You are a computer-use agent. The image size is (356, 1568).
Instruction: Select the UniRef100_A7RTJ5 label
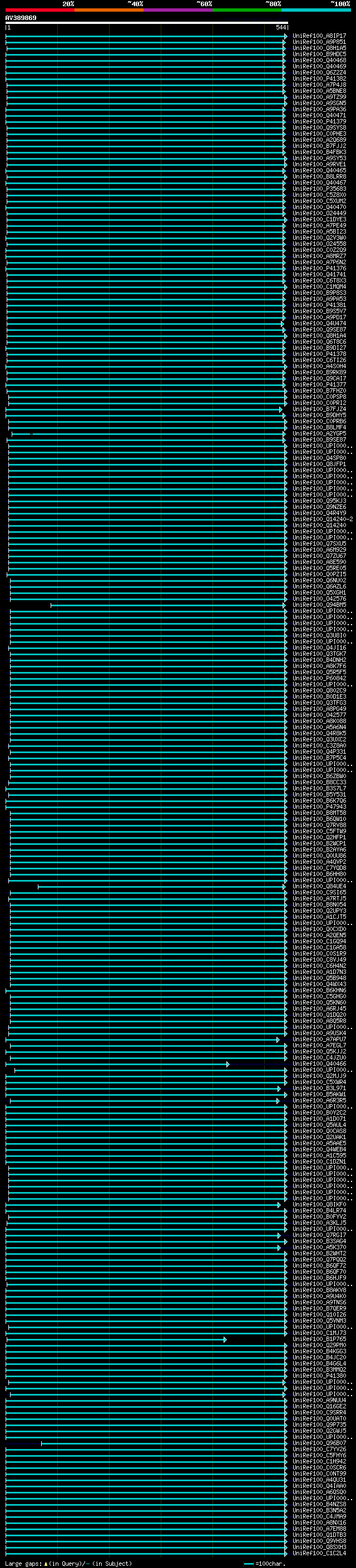(319, 899)
